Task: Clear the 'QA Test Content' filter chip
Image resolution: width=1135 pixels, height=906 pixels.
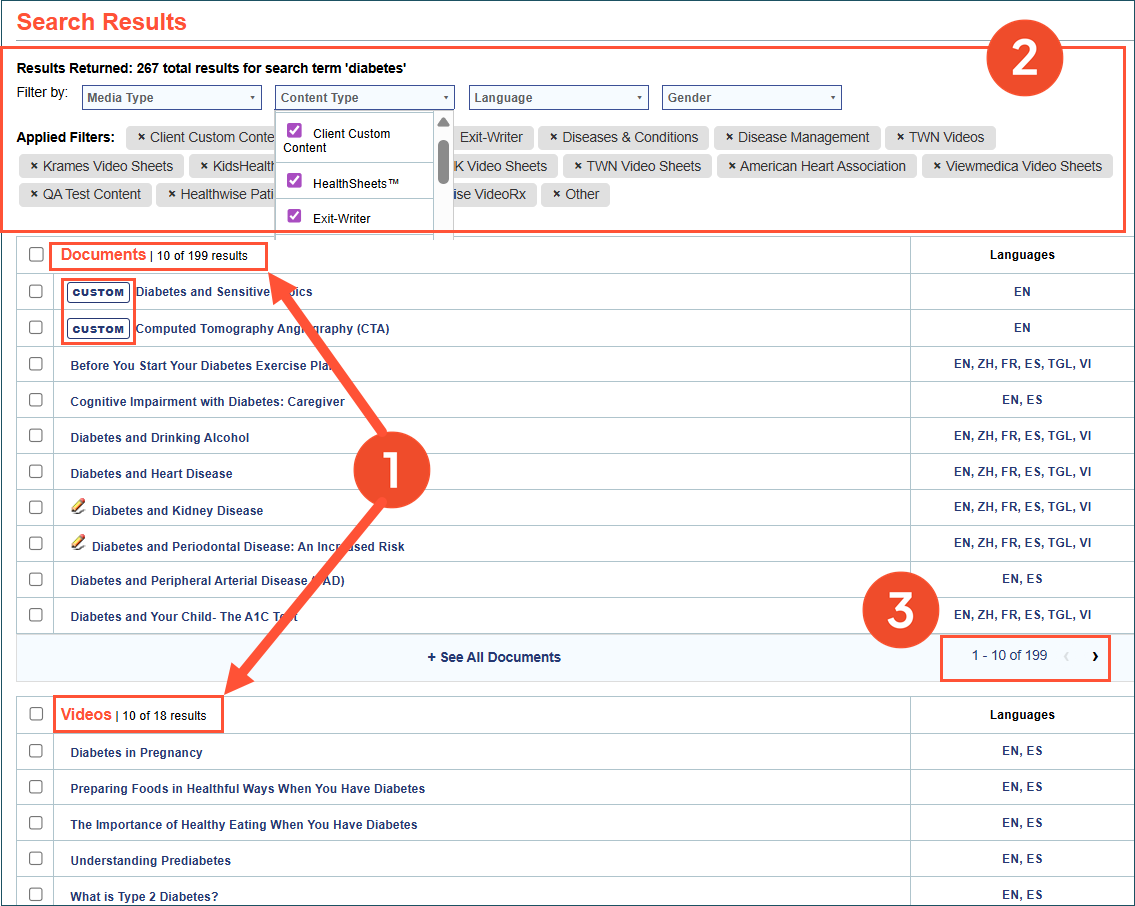Action: click(x=35, y=194)
